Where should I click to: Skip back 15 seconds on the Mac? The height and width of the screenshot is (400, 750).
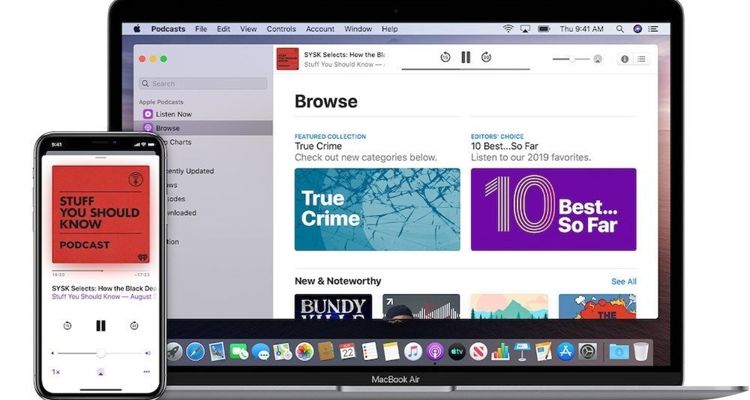coord(445,57)
